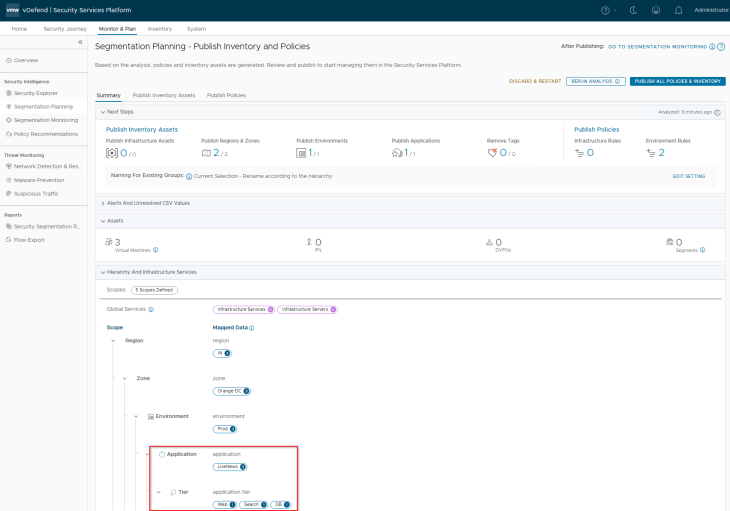Open Flow Export report

click(x=29, y=240)
